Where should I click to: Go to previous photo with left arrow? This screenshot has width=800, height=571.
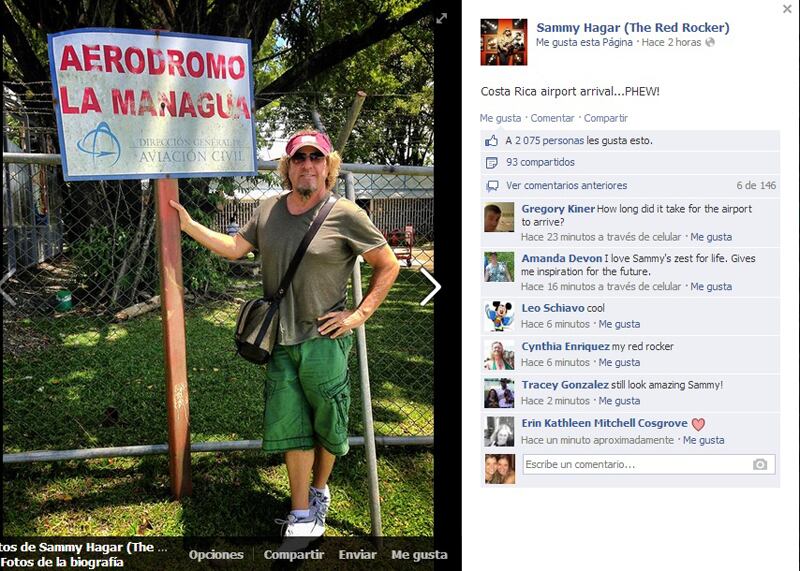8,287
